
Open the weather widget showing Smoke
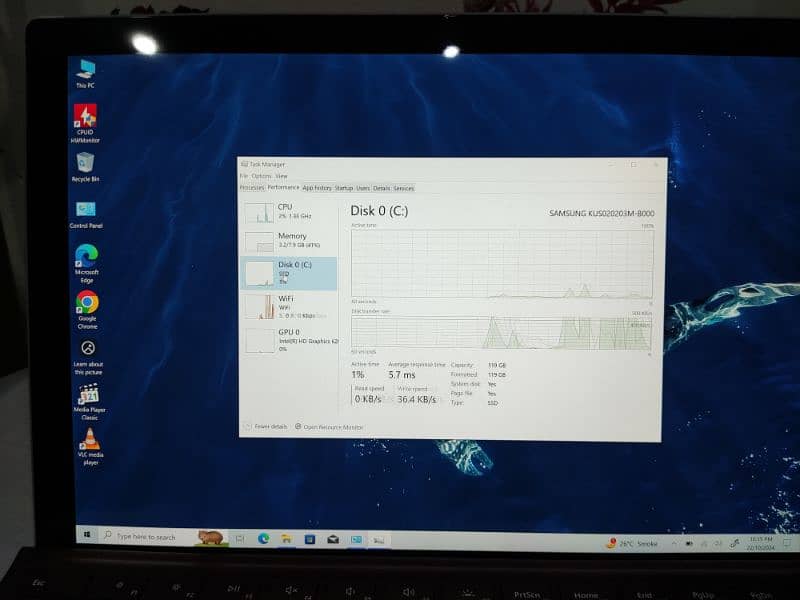point(631,544)
